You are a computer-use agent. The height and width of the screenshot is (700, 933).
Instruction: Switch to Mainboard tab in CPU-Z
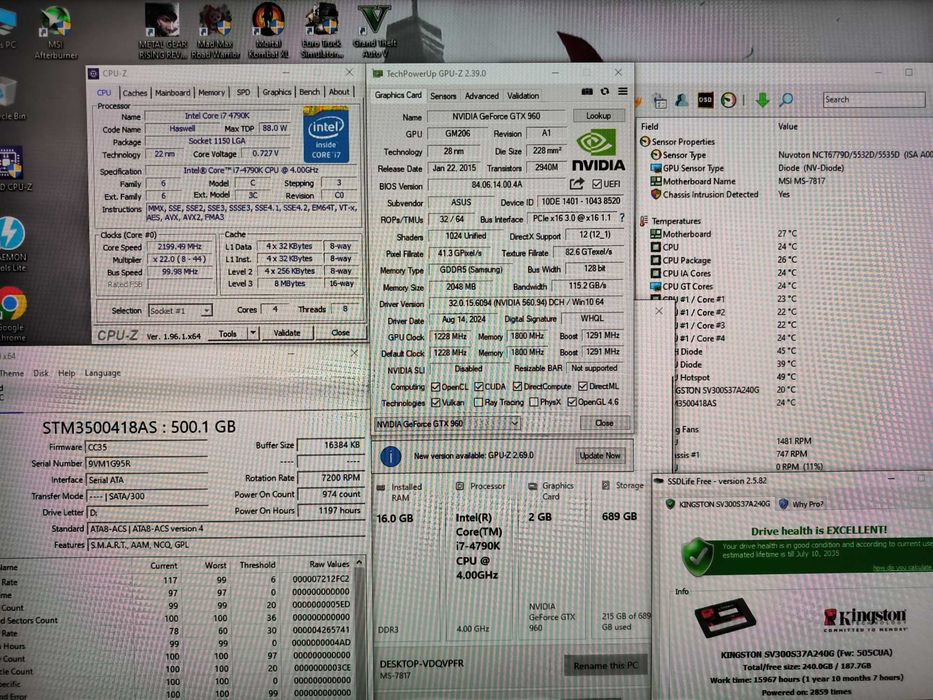173,93
